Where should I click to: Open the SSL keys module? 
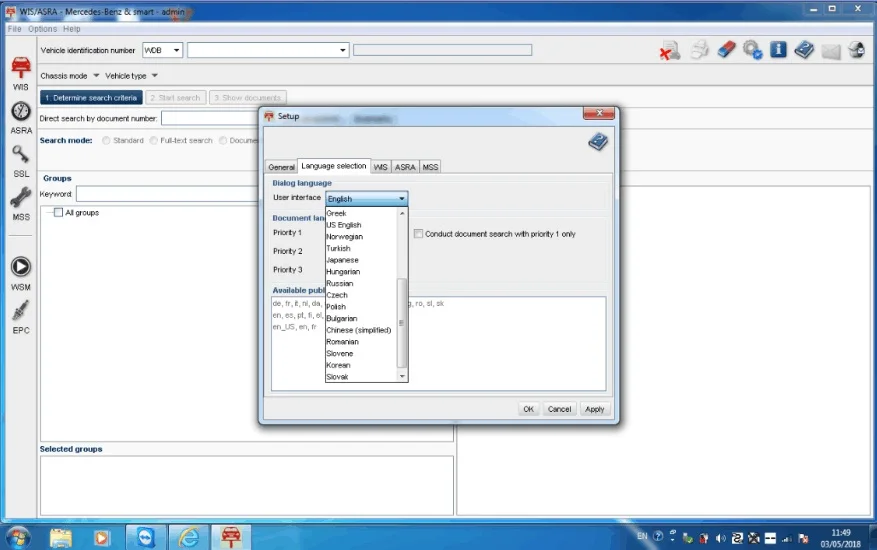[21, 161]
